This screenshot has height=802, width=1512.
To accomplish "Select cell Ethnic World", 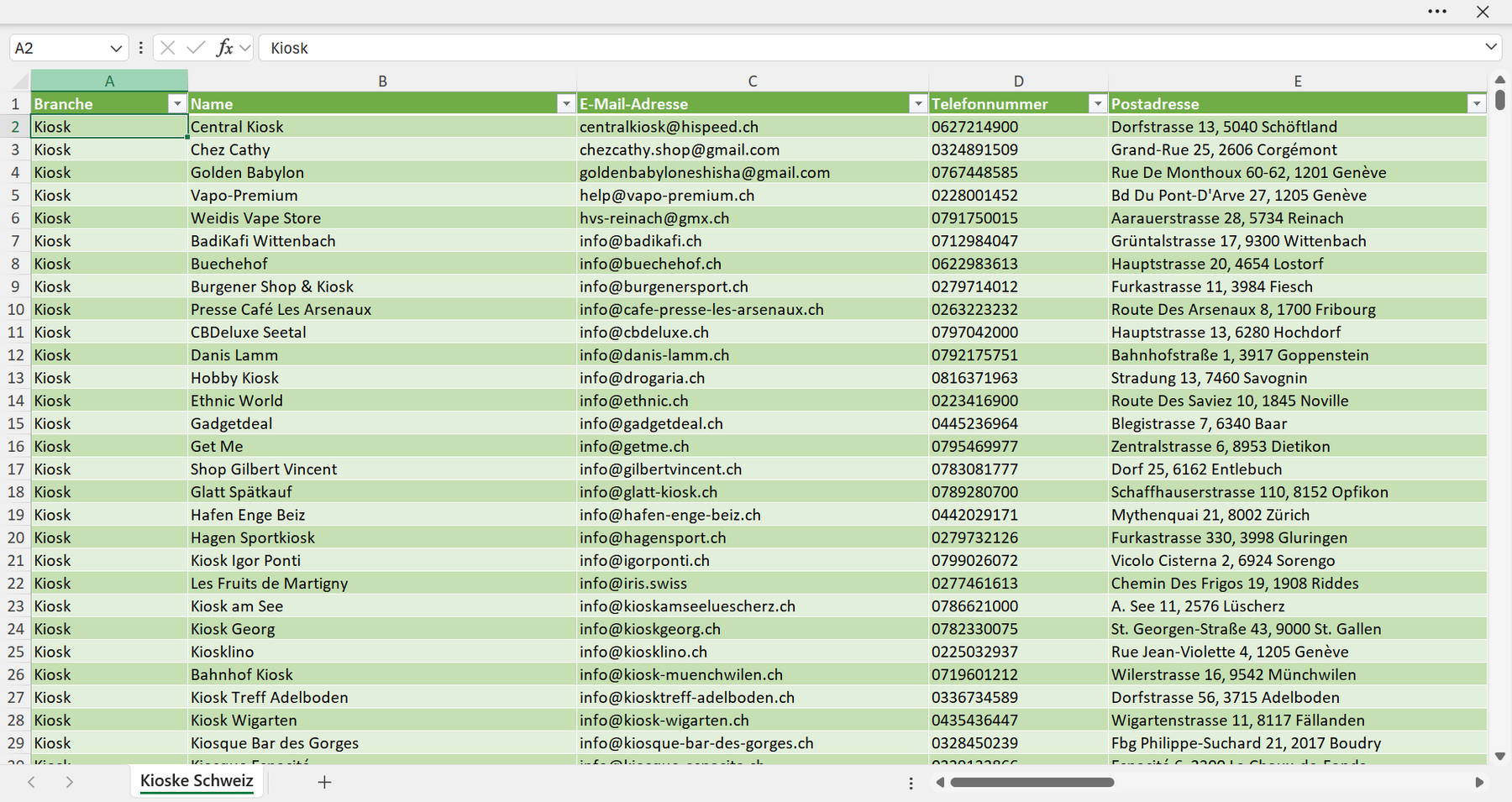I will [x=382, y=401].
